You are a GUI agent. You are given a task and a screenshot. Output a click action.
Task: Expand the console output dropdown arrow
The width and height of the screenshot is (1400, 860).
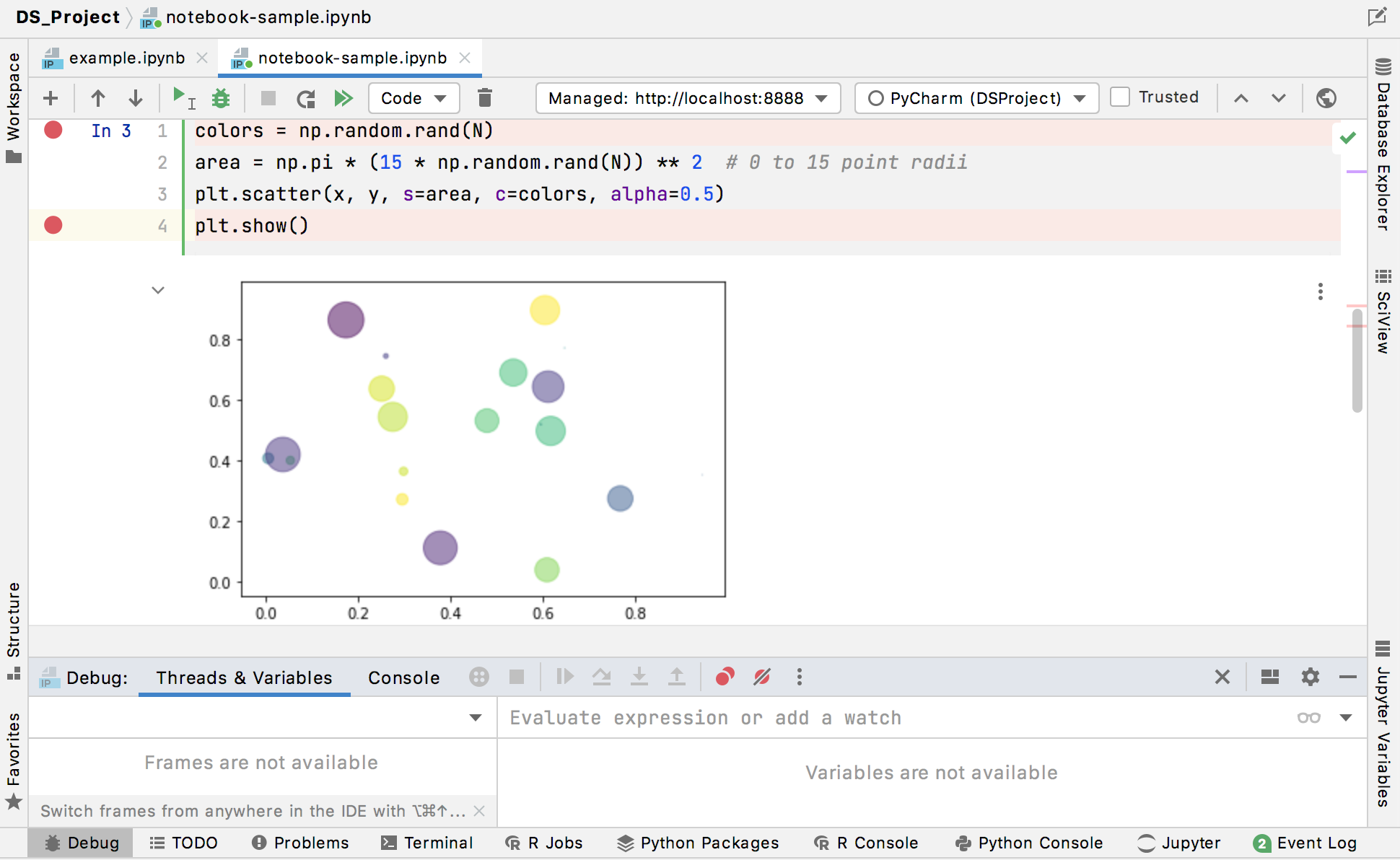pos(158,290)
